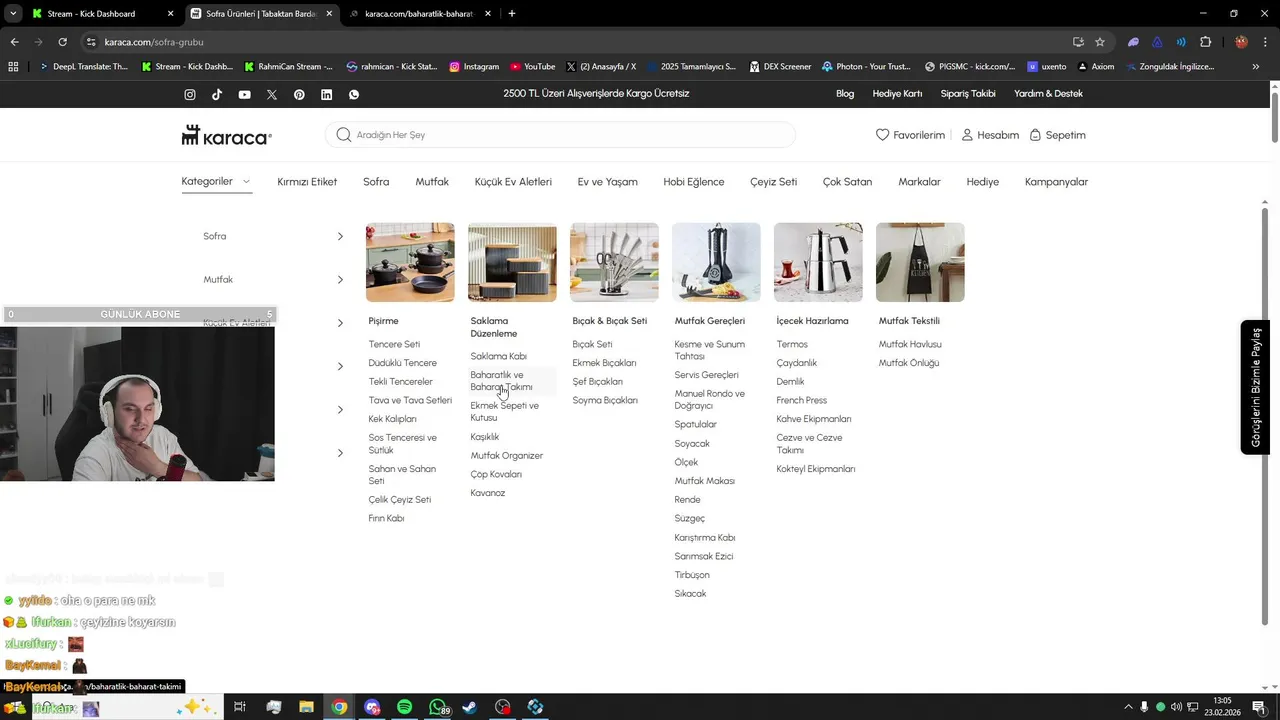This screenshot has height=720, width=1280.
Task: Open Sarımsak Ezici link
Action: 703,556
